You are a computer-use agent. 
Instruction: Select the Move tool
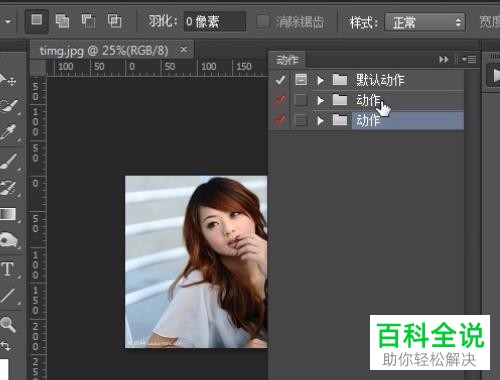tap(7, 79)
